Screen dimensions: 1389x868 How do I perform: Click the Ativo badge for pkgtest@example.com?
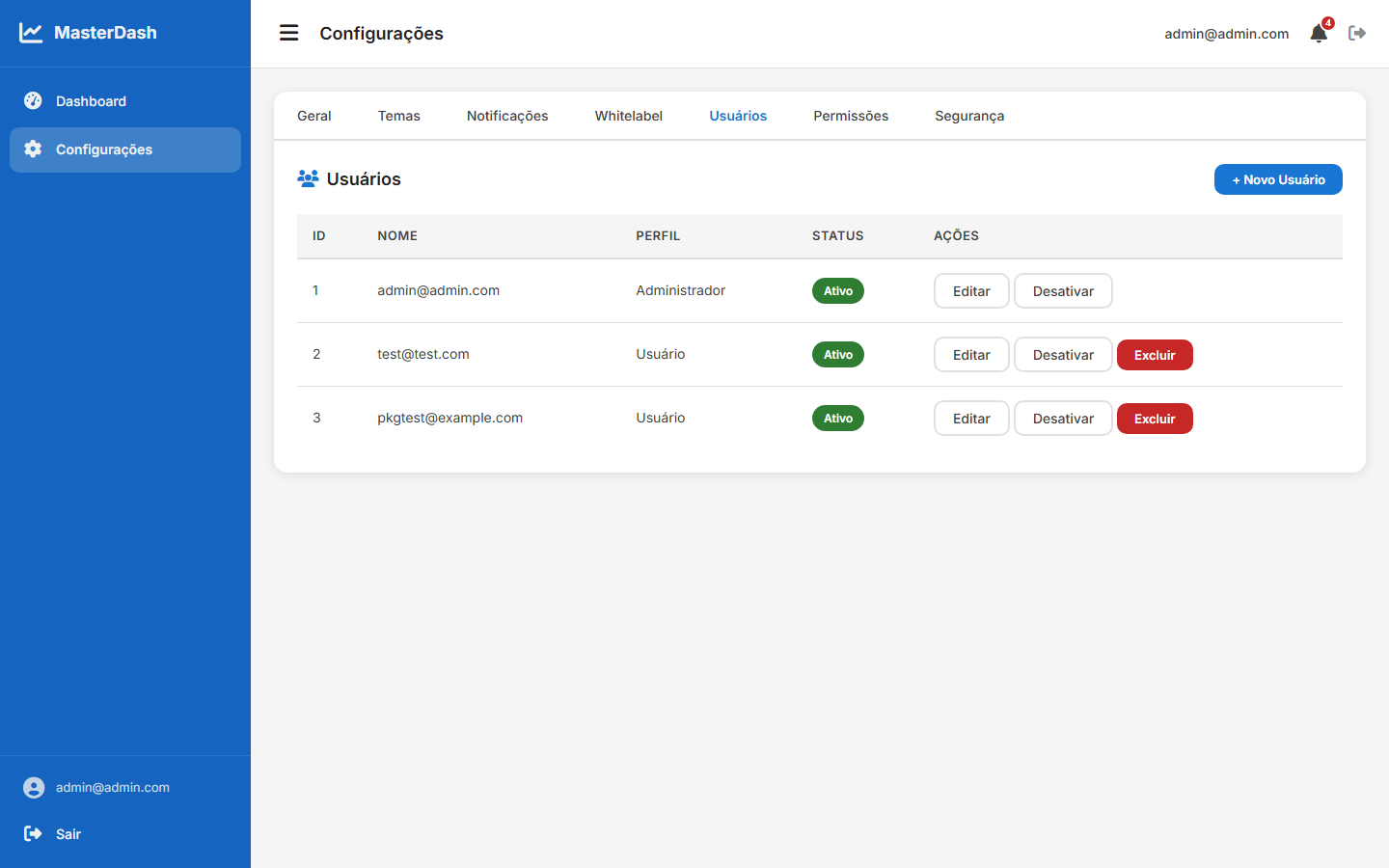pyautogui.click(x=838, y=418)
